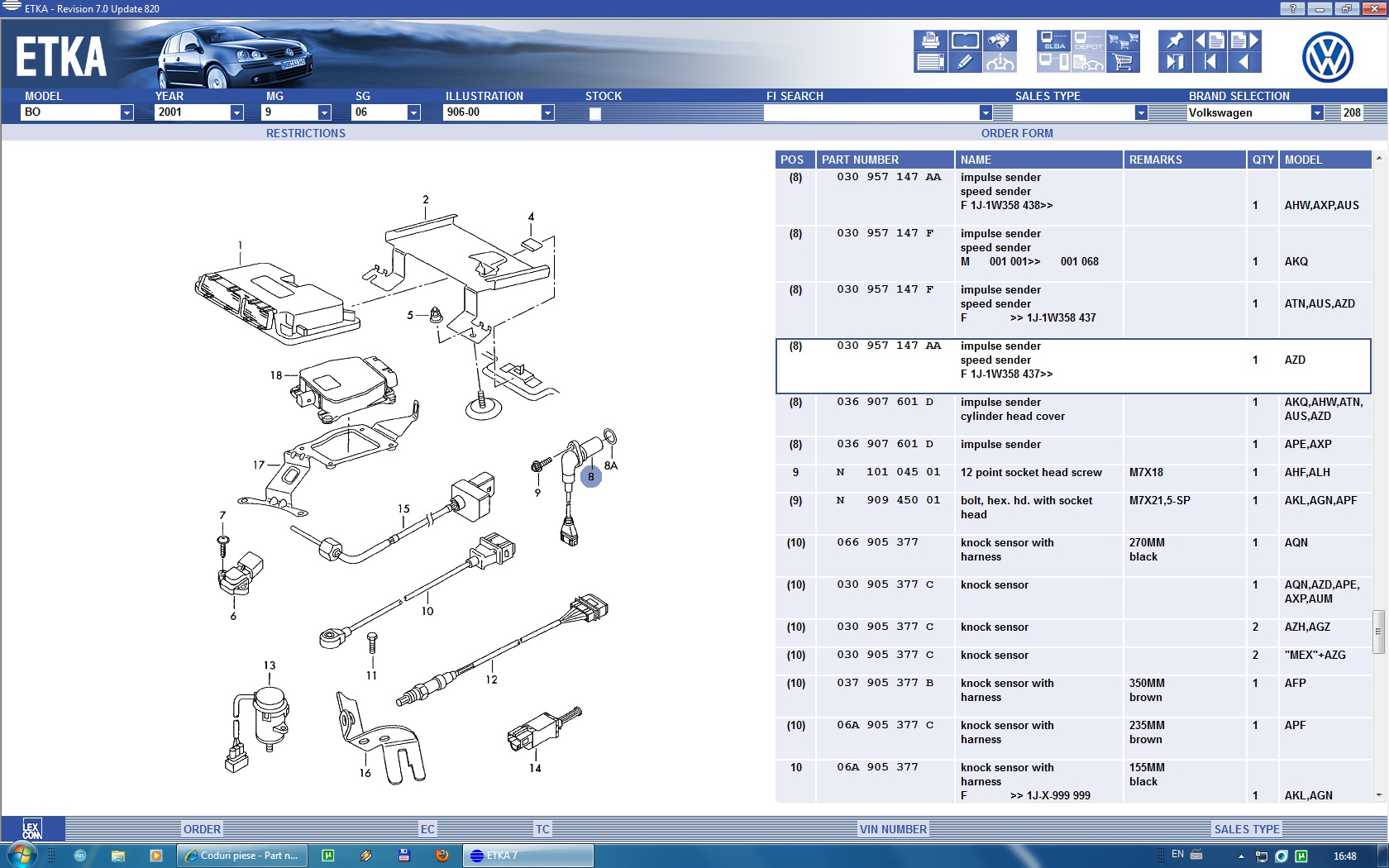Open the RESTRICTIONS tab
The width and height of the screenshot is (1389, 868).
pos(305,133)
